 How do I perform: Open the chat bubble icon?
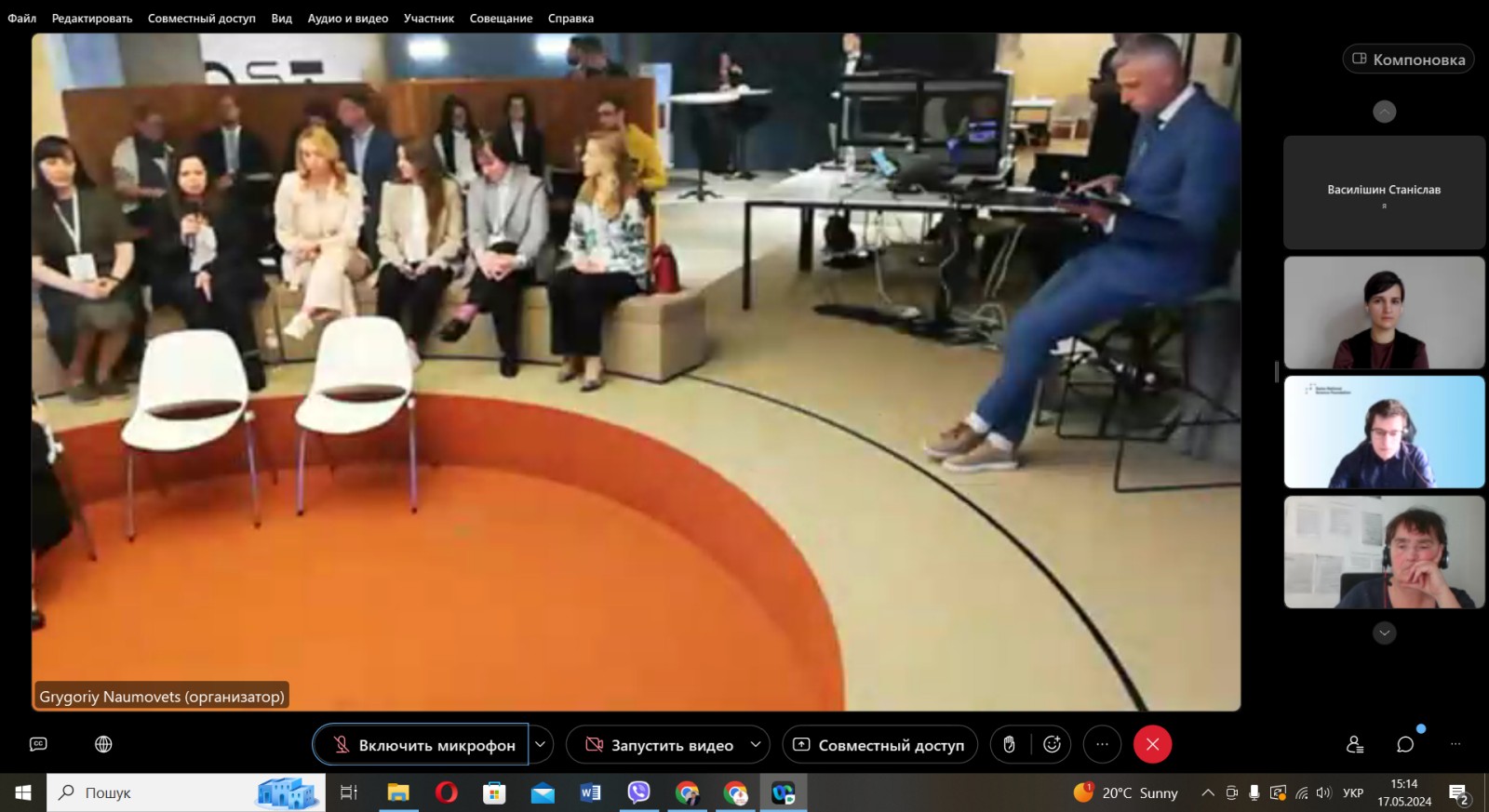coord(1405,744)
